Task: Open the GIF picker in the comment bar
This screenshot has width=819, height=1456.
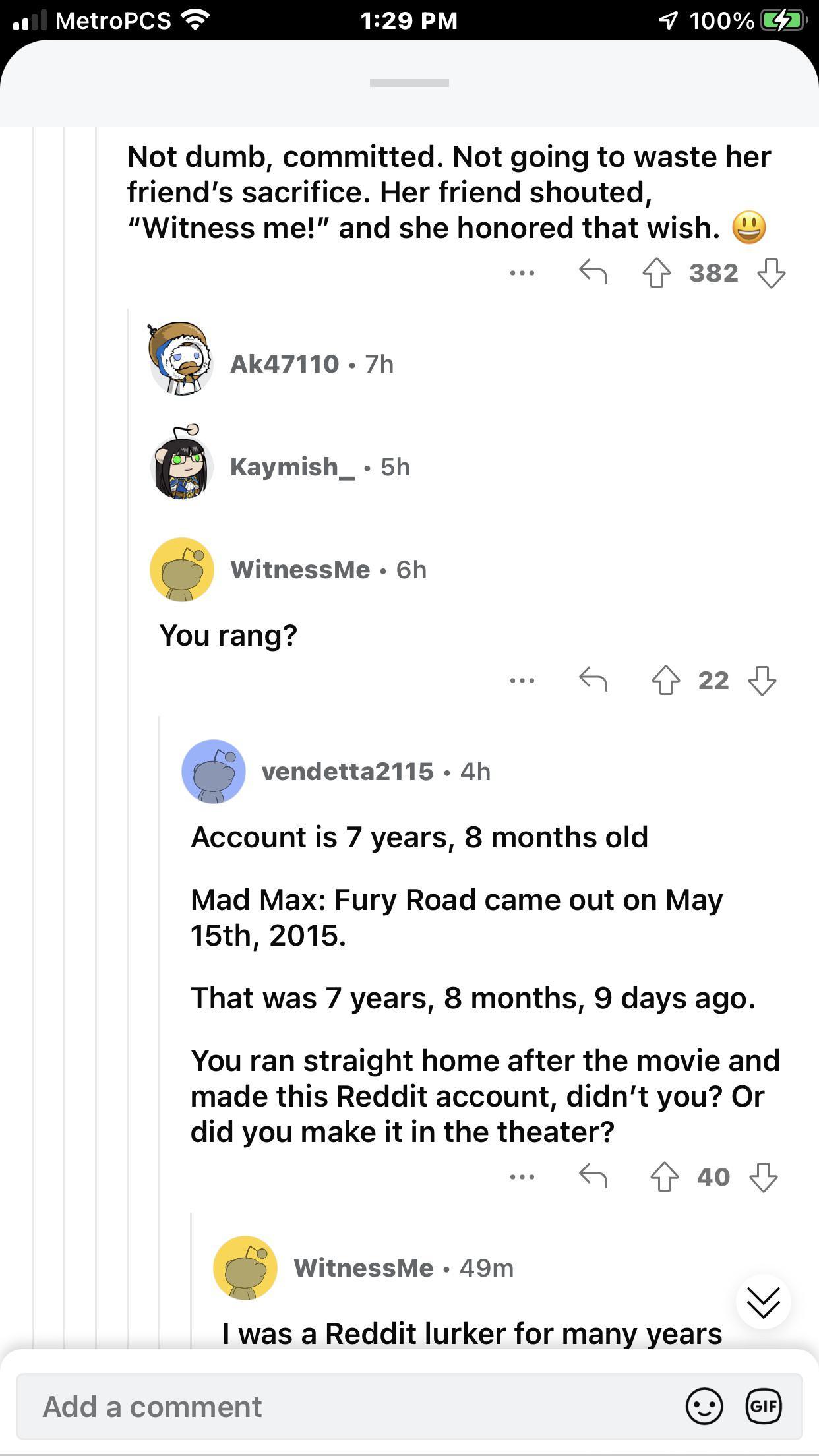Action: coord(764,1406)
